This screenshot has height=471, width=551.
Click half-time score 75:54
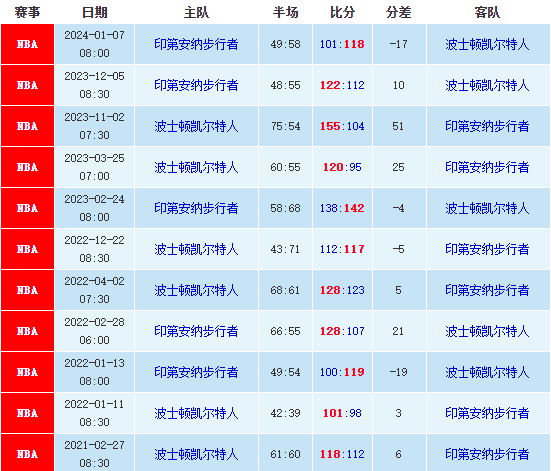285,126
